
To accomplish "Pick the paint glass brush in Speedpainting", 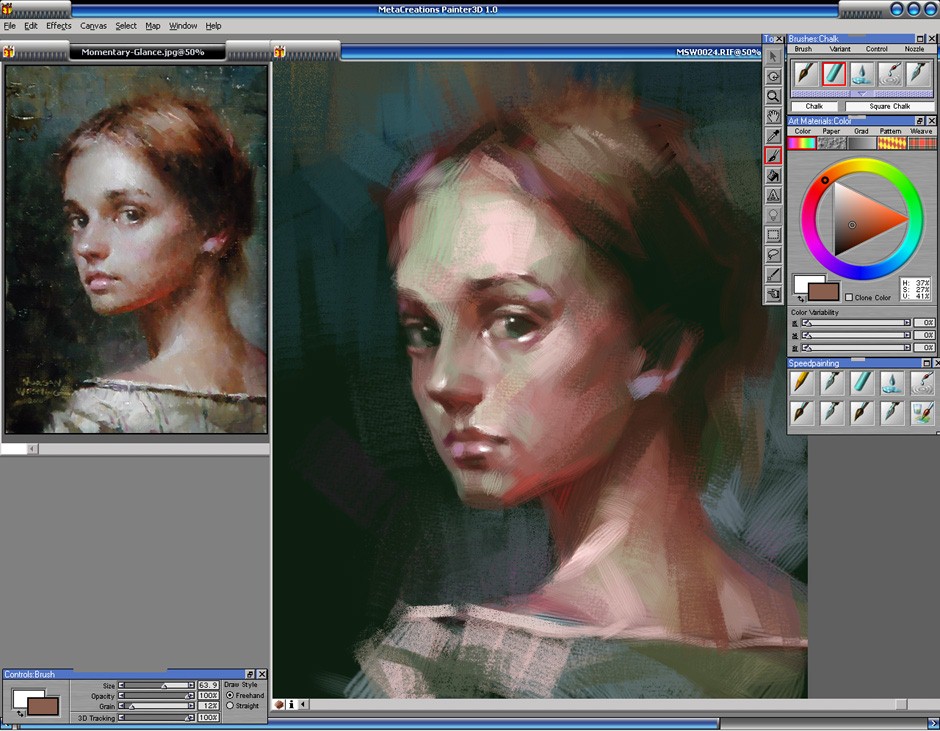I will [922, 413].
